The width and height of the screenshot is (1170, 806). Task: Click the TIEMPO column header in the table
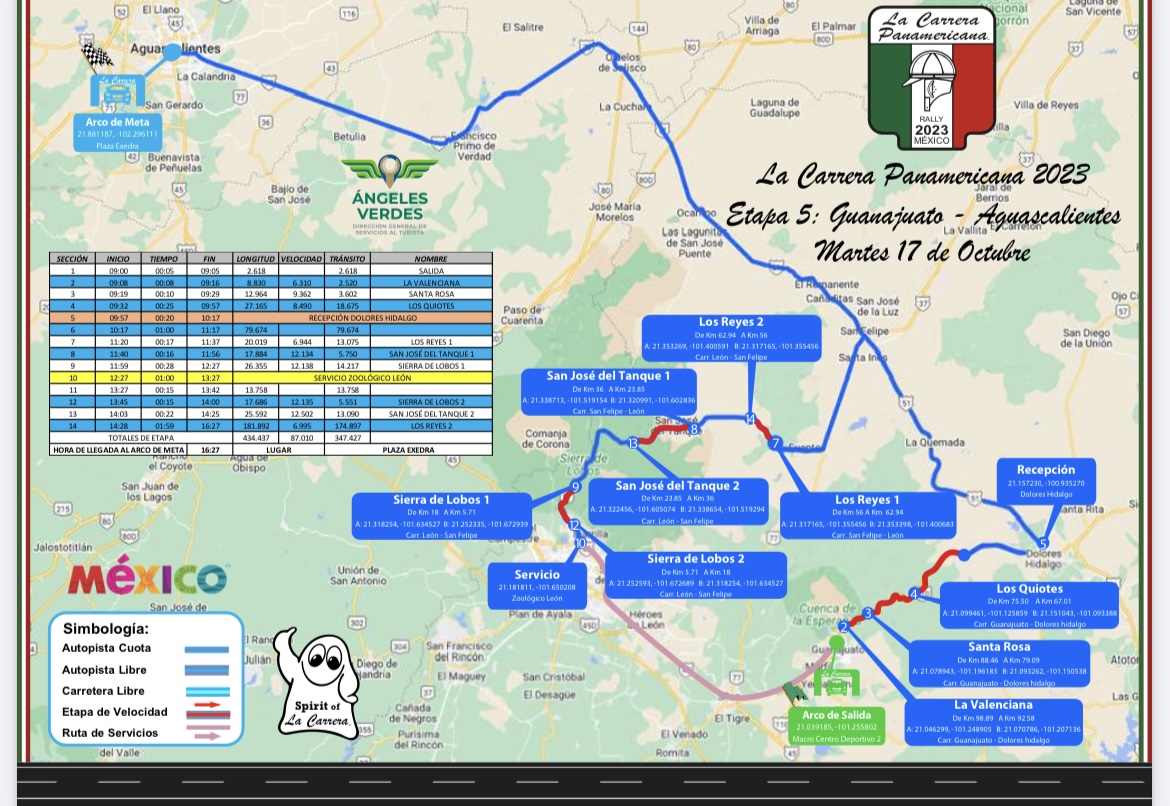163,259
